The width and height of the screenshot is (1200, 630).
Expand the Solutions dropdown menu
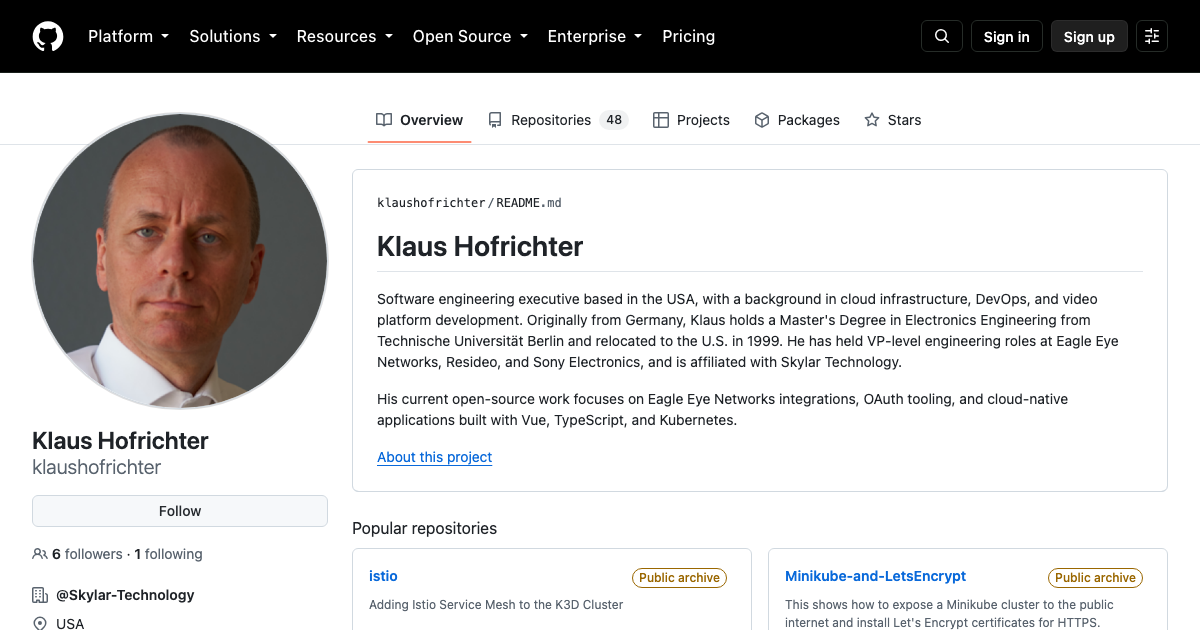[233, 36]
